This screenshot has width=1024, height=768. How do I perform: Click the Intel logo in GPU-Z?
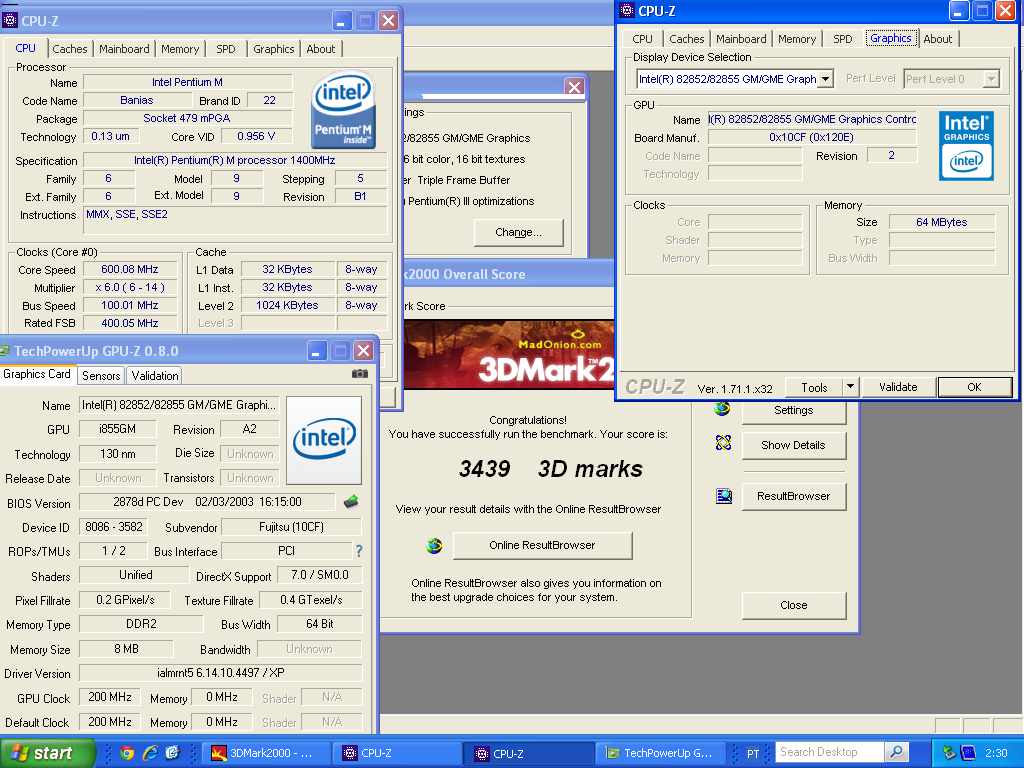(324, 439)
